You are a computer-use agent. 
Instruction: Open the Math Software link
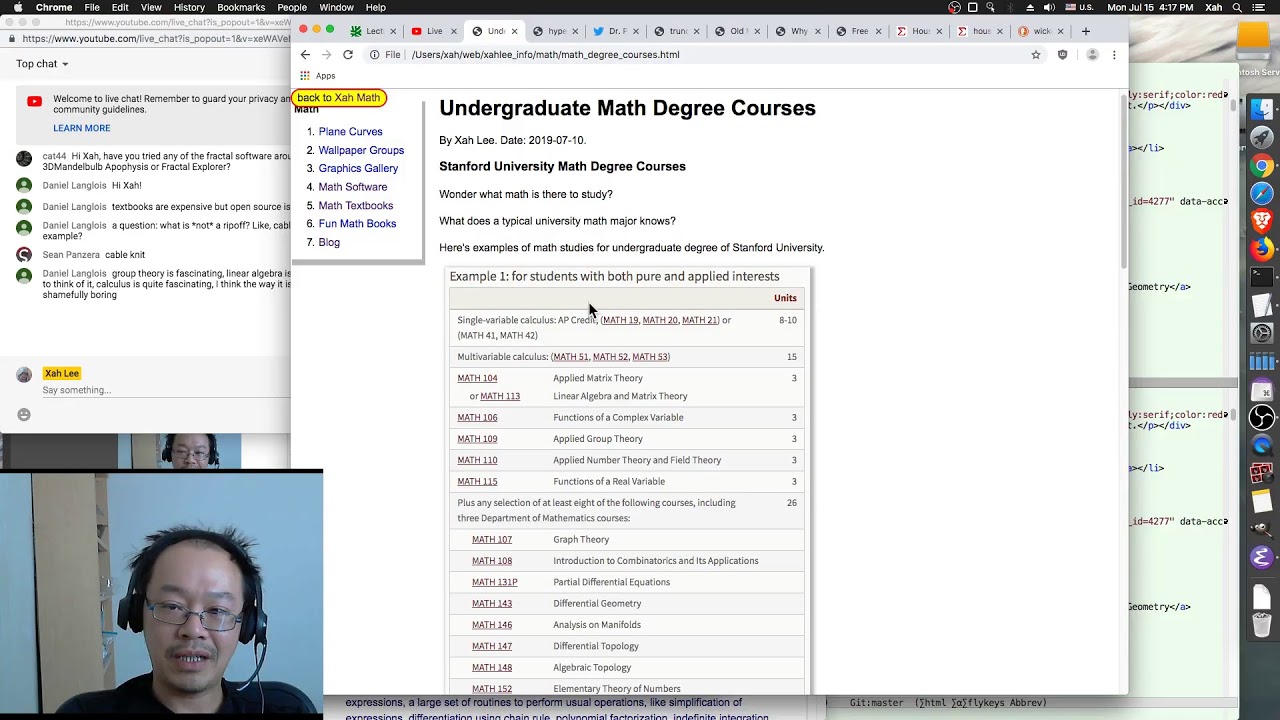coord(353,187)
